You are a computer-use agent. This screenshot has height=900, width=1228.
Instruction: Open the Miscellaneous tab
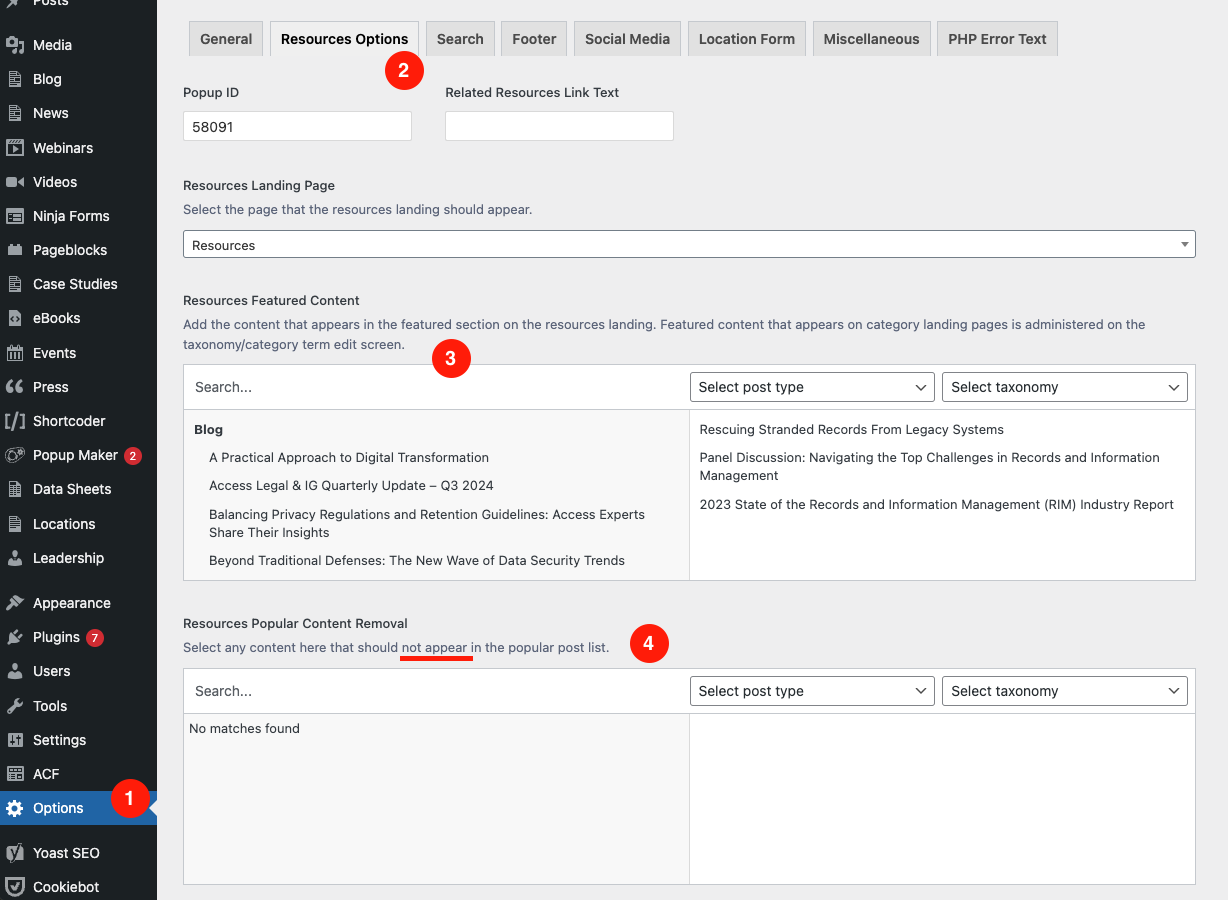point(871,39)
